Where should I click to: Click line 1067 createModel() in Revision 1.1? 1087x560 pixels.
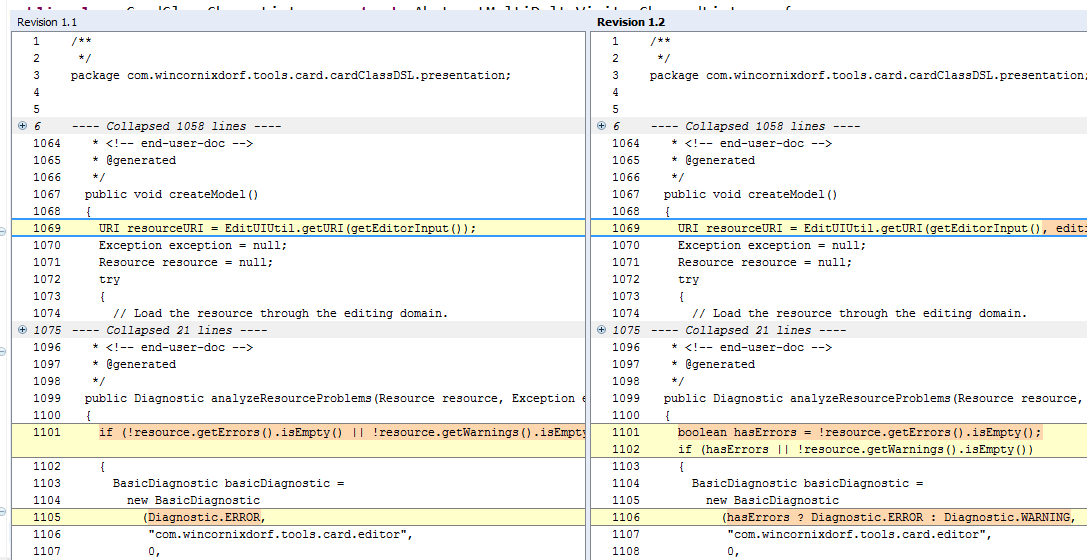pos(171,195)
